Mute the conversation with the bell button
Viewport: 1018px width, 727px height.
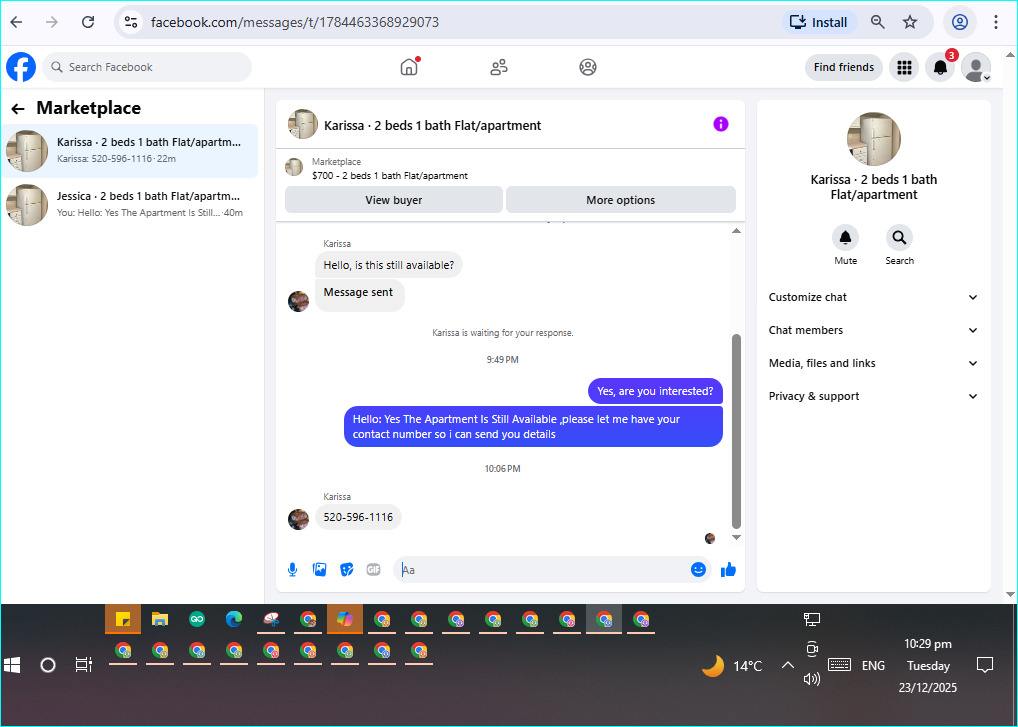pyautogui.click(x=845, y=238)
